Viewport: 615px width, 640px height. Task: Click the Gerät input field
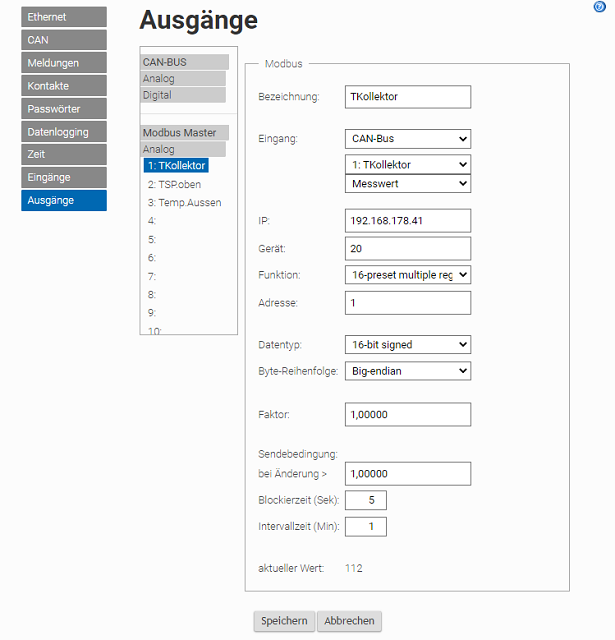pyautogui.click(x=408, y=249)
